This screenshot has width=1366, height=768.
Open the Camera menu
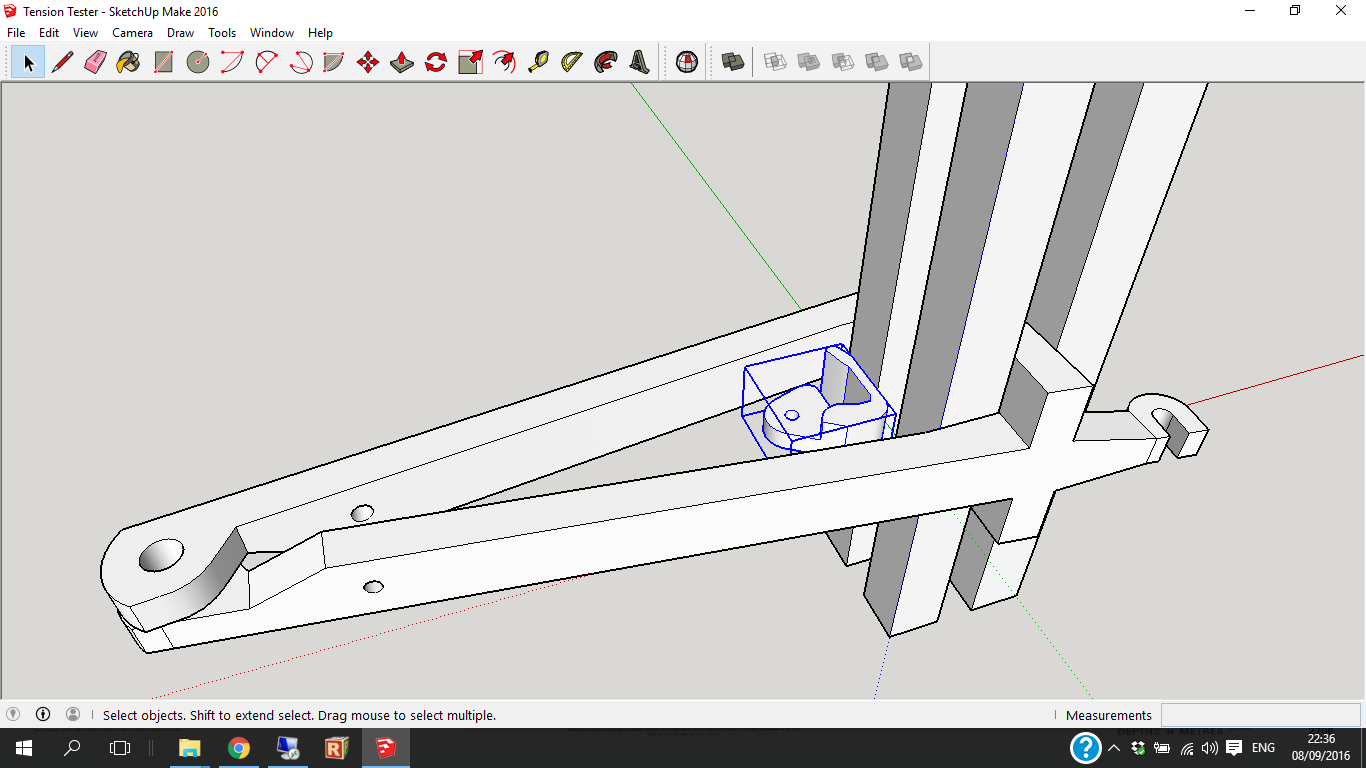[132, 33]
